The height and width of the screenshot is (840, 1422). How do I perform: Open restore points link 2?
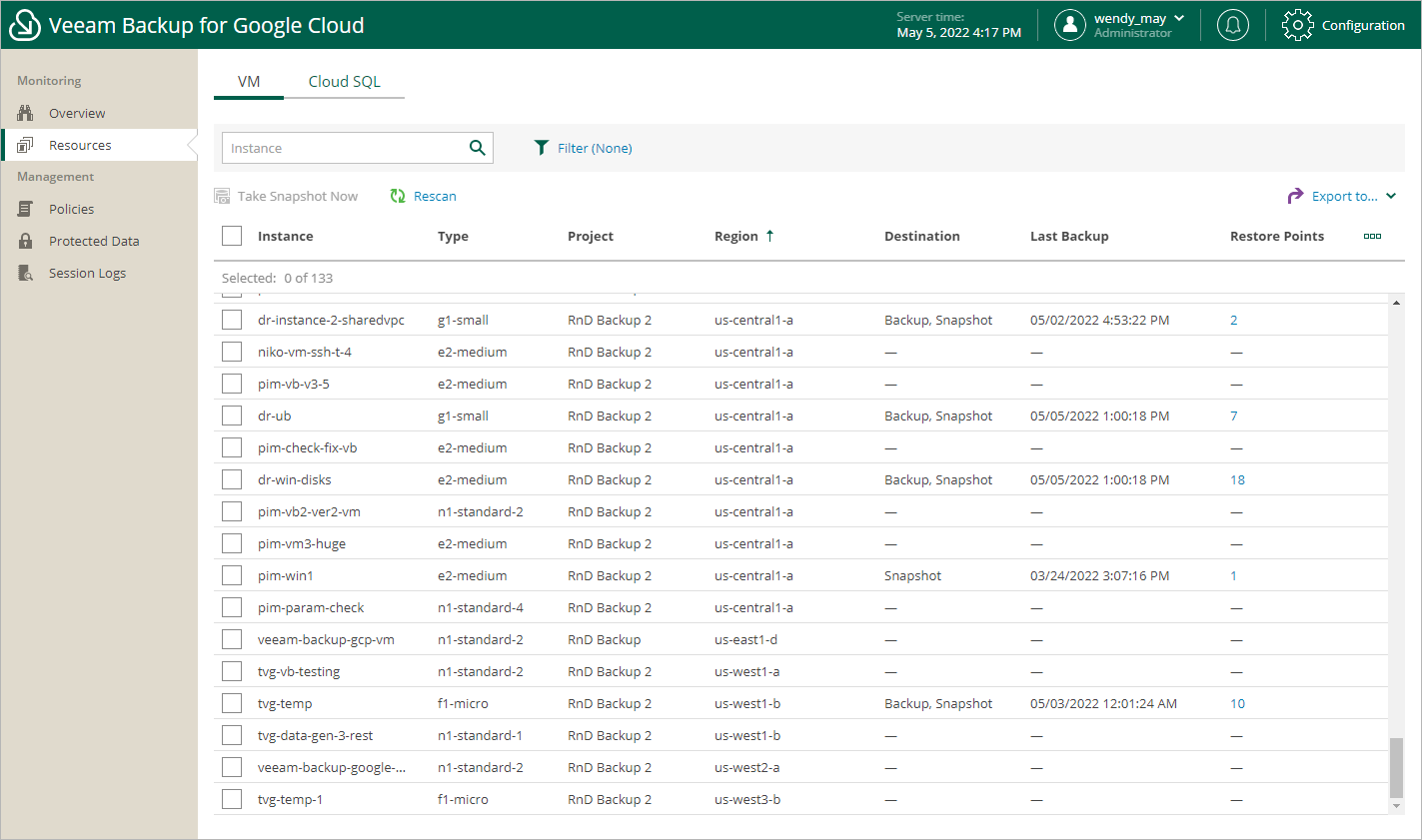pyautogui.click(x=1234, y=320)
